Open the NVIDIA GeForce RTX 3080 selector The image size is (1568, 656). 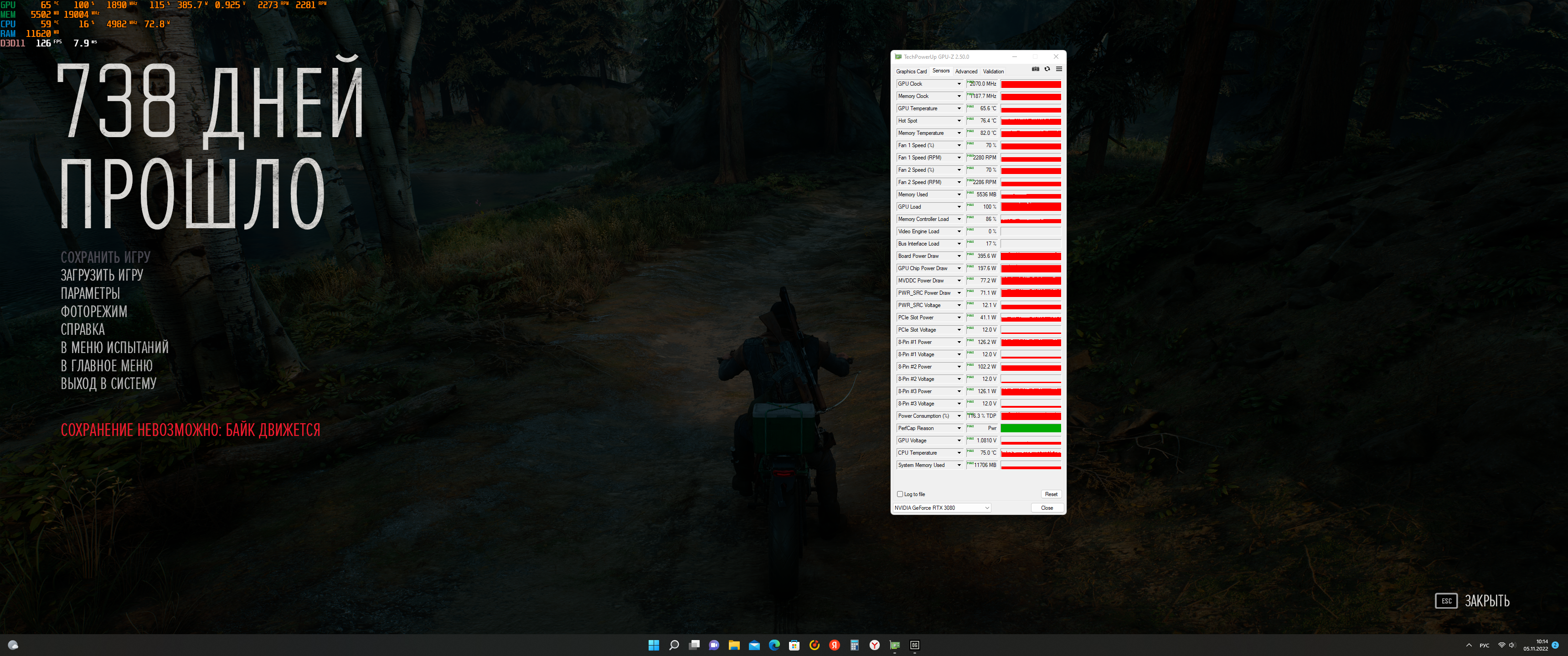click(941, 507)
